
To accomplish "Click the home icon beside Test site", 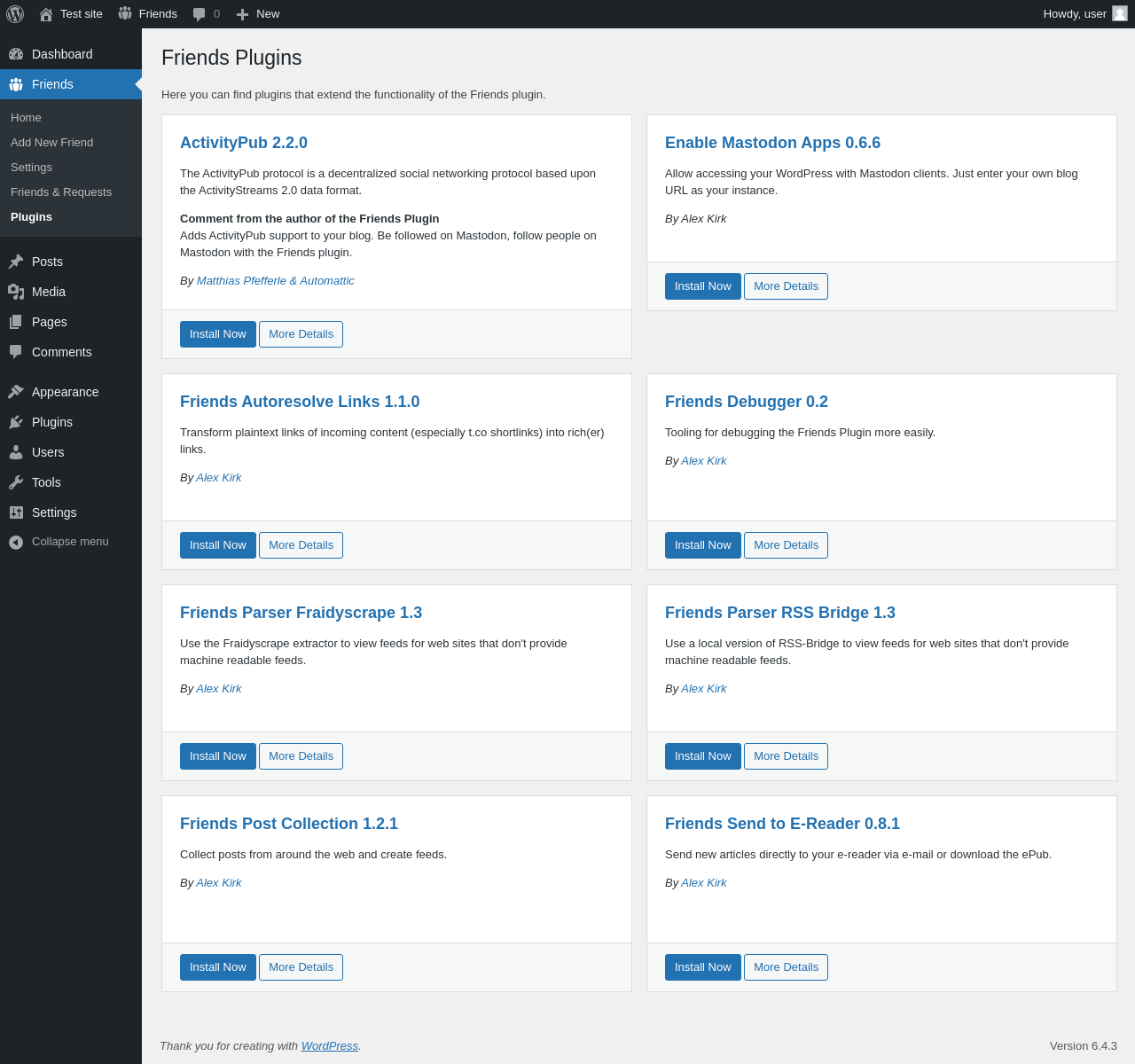I will click(x=46, y=14).
